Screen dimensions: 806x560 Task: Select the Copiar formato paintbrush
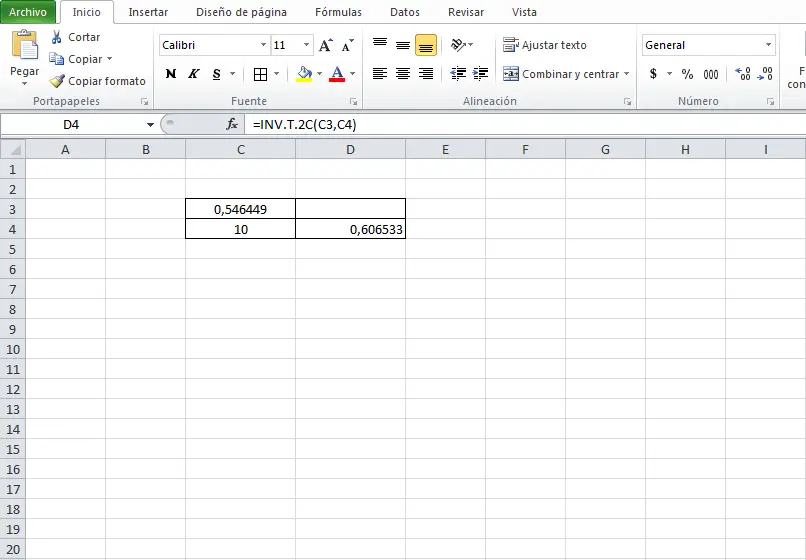57,81
